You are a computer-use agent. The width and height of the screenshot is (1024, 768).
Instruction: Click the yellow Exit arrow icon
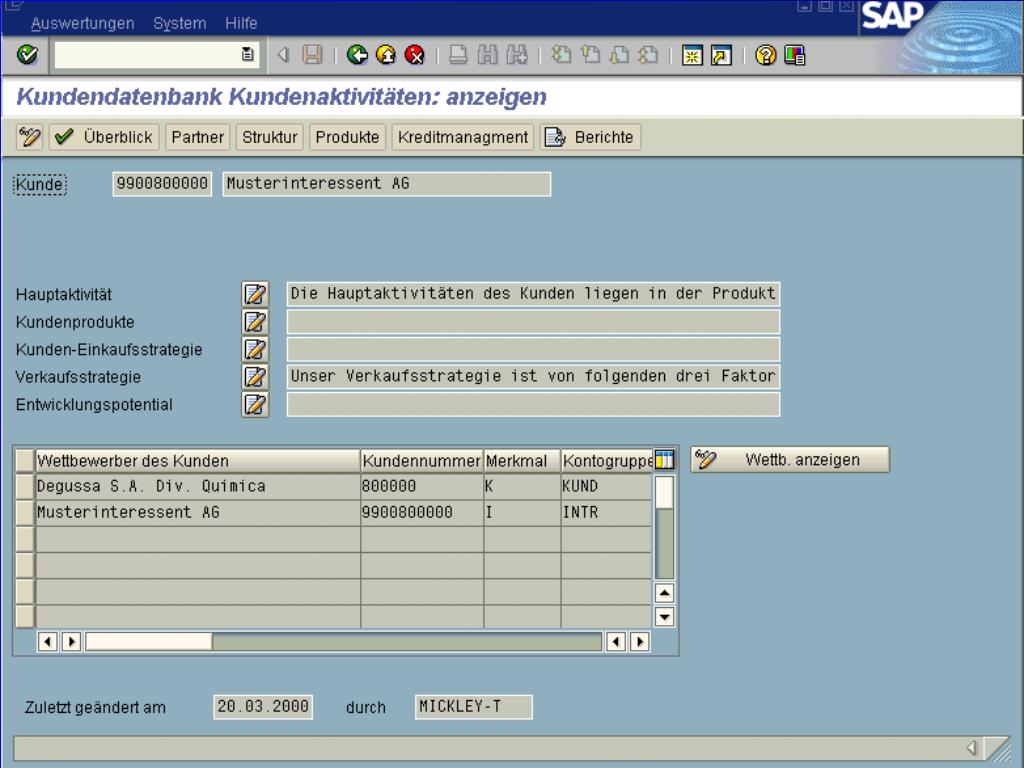point(386,55)
